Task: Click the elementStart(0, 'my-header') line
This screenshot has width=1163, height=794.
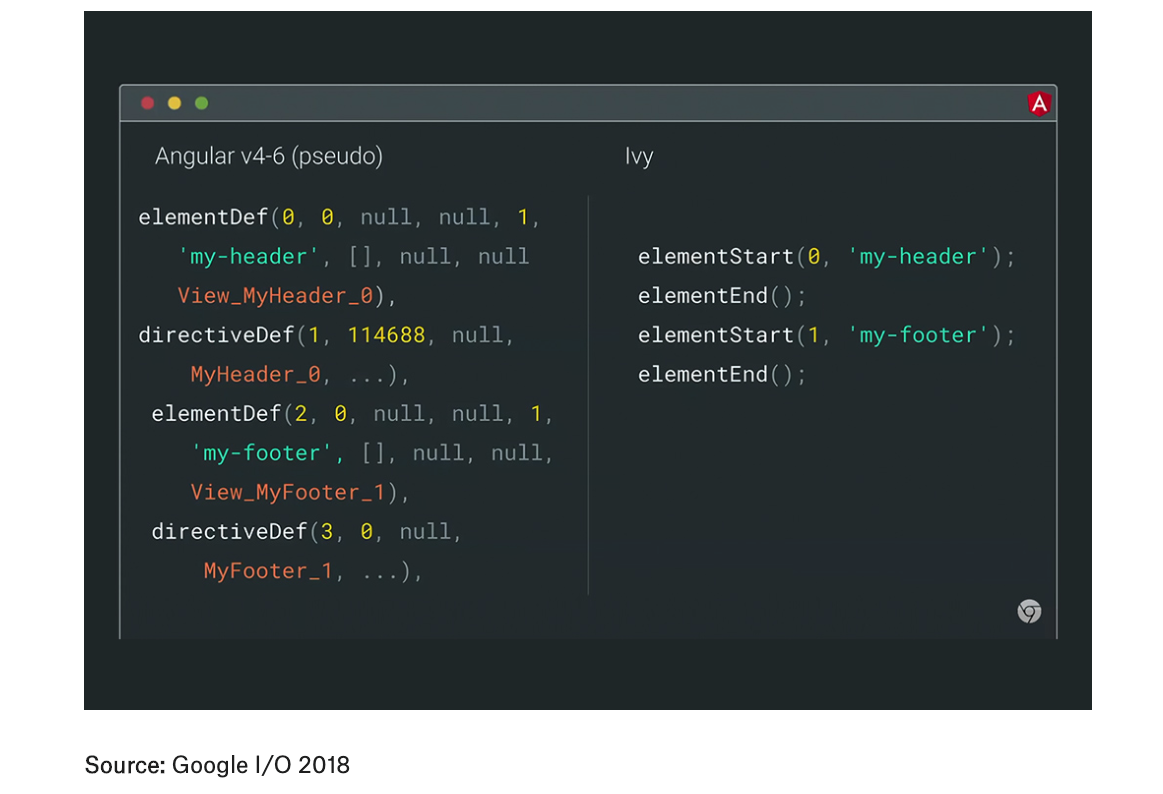Action: tap(826, 257)
